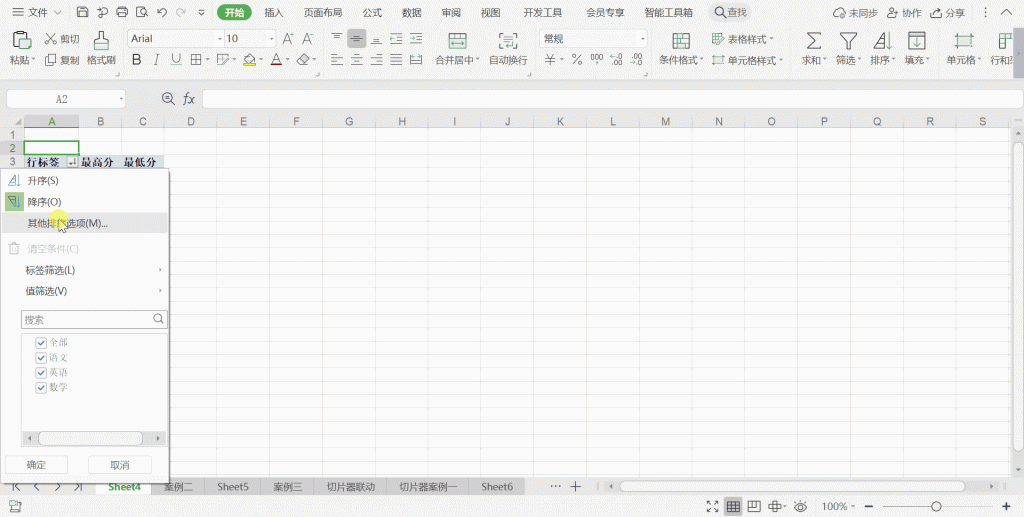Expand the 值筛选(V) submenu

85,291
